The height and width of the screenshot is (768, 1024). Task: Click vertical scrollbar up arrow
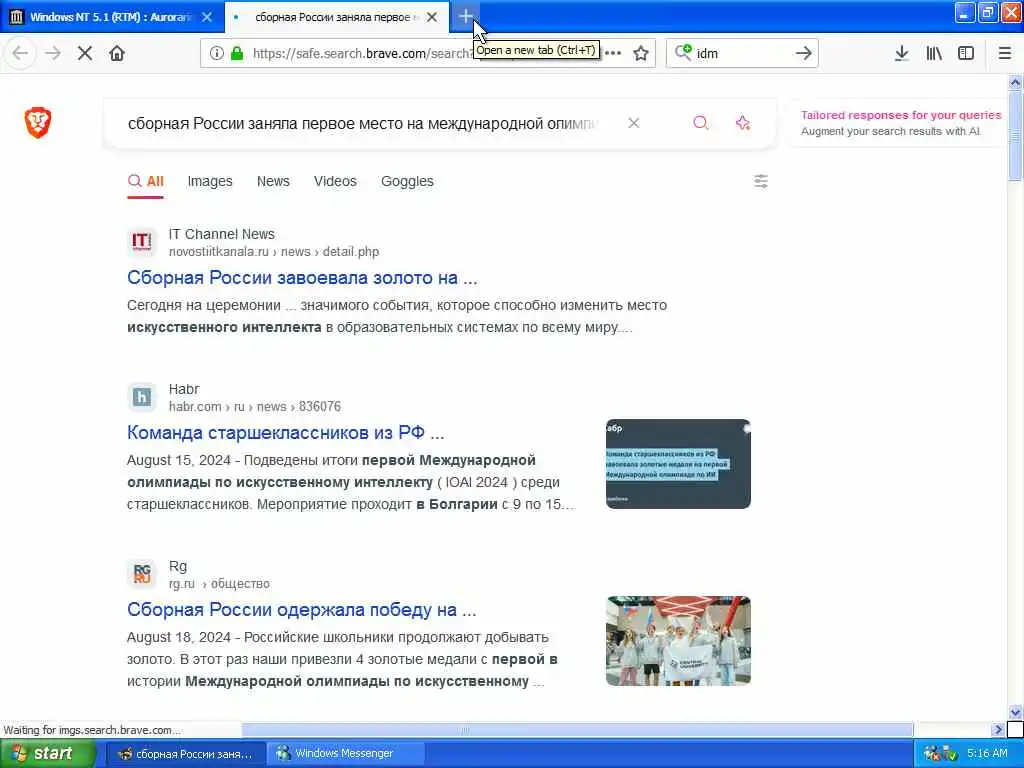coord(1015,82)
